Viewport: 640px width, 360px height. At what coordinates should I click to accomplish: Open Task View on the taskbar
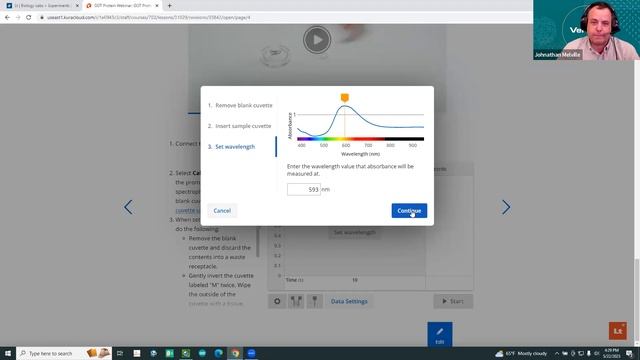coord(120,353)
